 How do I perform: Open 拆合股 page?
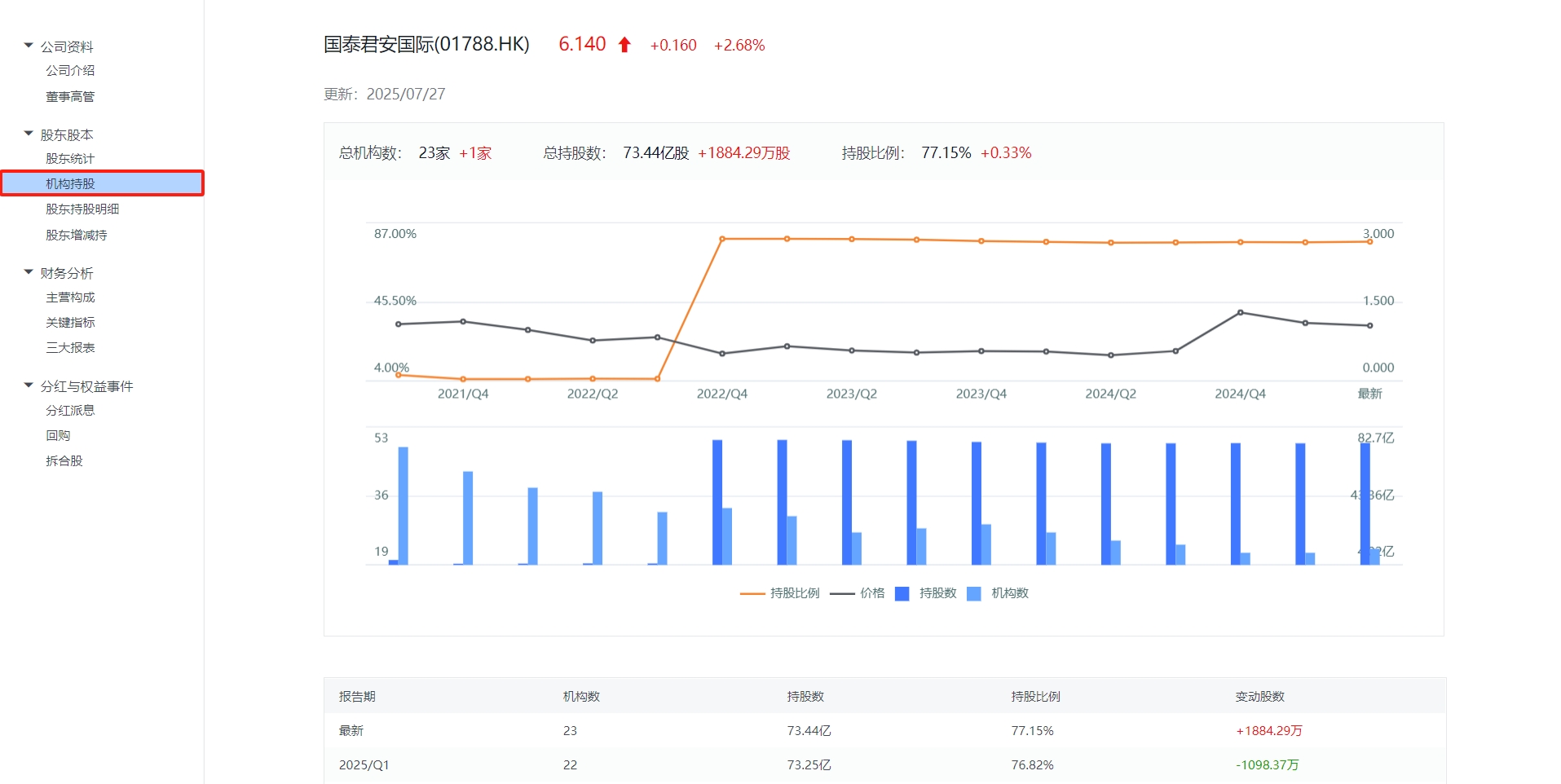pos(64,461)
